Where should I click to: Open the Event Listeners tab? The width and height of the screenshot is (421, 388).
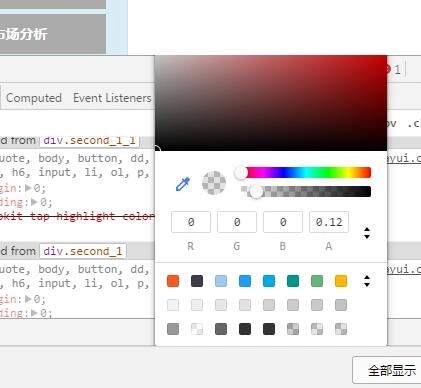coord(112,98)
